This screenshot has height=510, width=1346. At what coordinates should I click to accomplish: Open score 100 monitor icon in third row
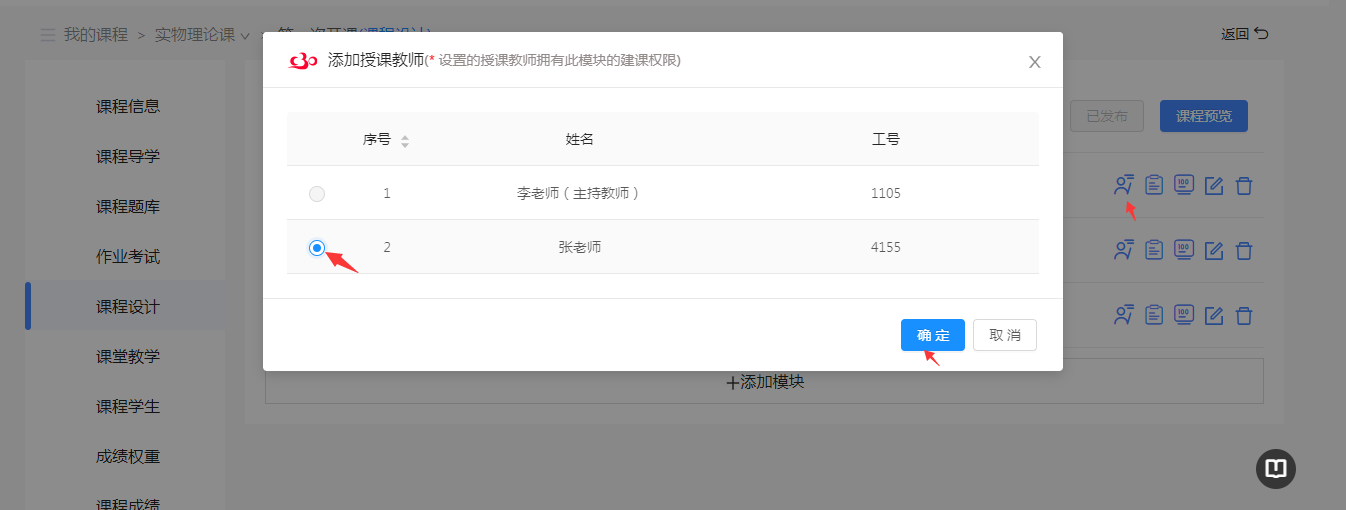1184,315
